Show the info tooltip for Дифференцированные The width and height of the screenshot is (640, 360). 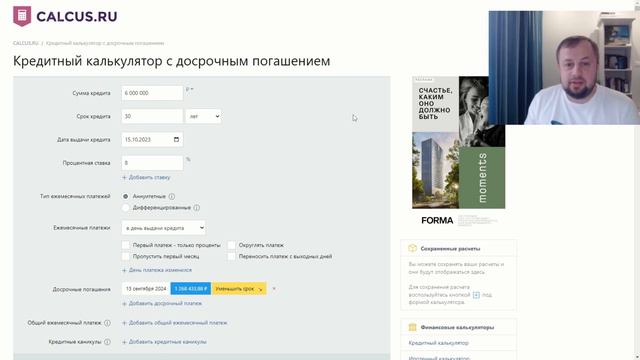(x=197, y=208)
